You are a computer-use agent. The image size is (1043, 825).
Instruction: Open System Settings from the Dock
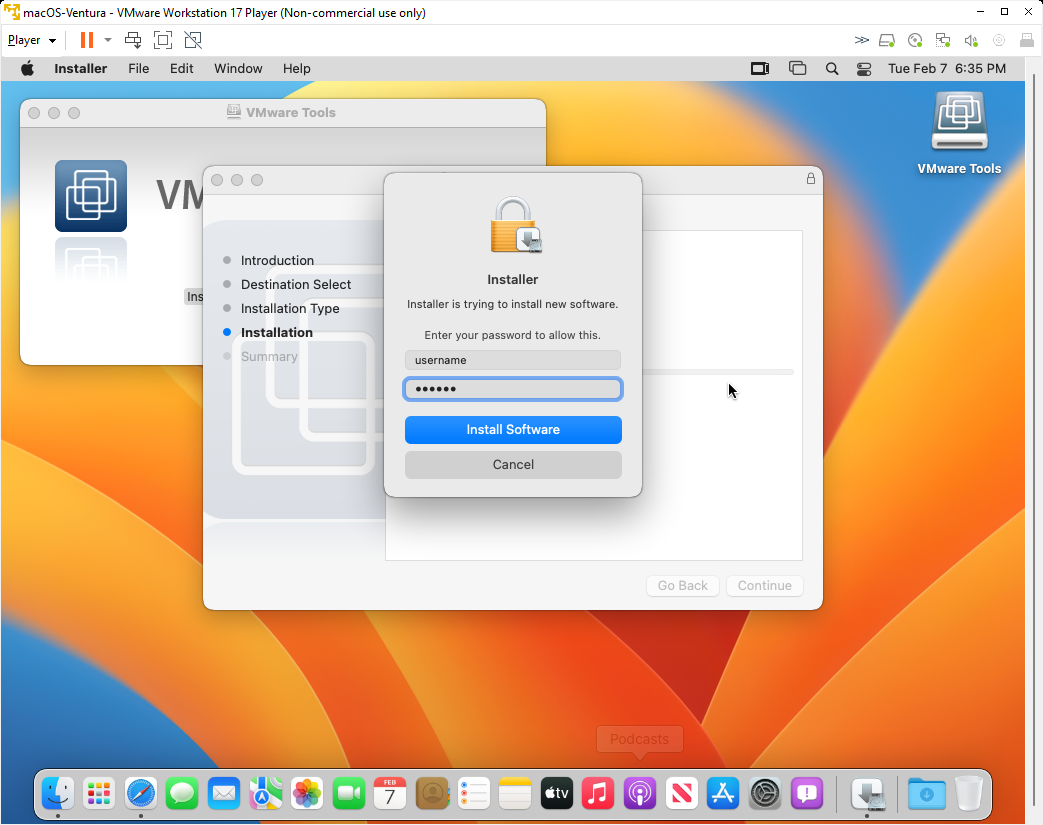[765, 794]
